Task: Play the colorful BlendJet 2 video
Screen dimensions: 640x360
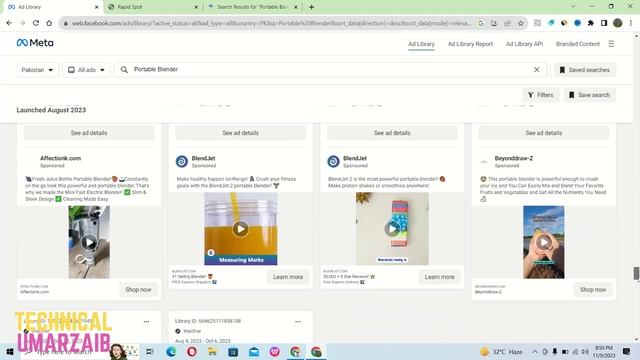Action: pos(392,229)
